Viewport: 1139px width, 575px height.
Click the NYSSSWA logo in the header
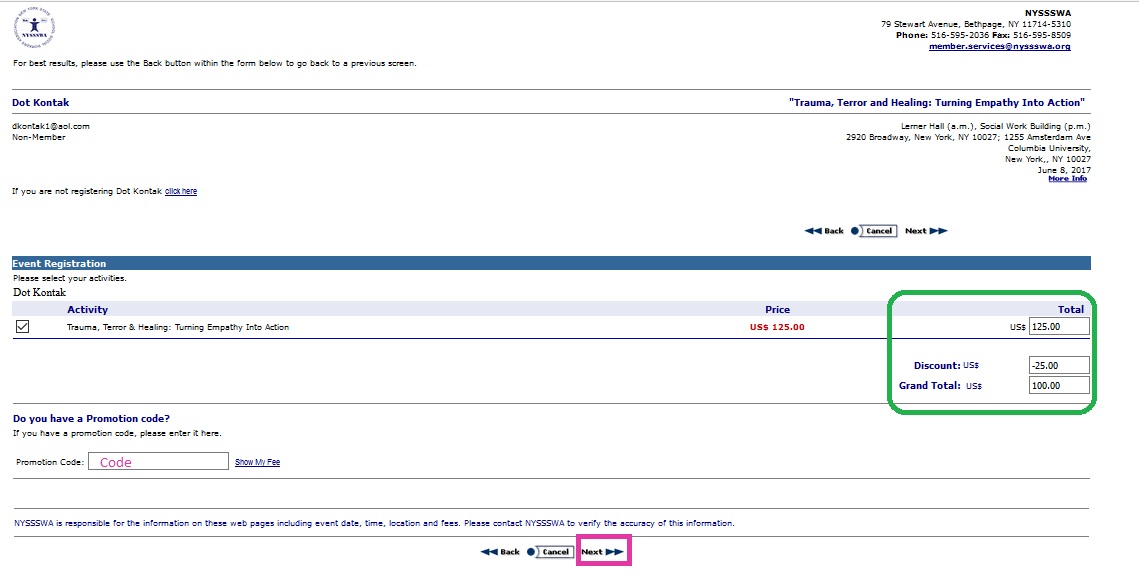(36, 28)
